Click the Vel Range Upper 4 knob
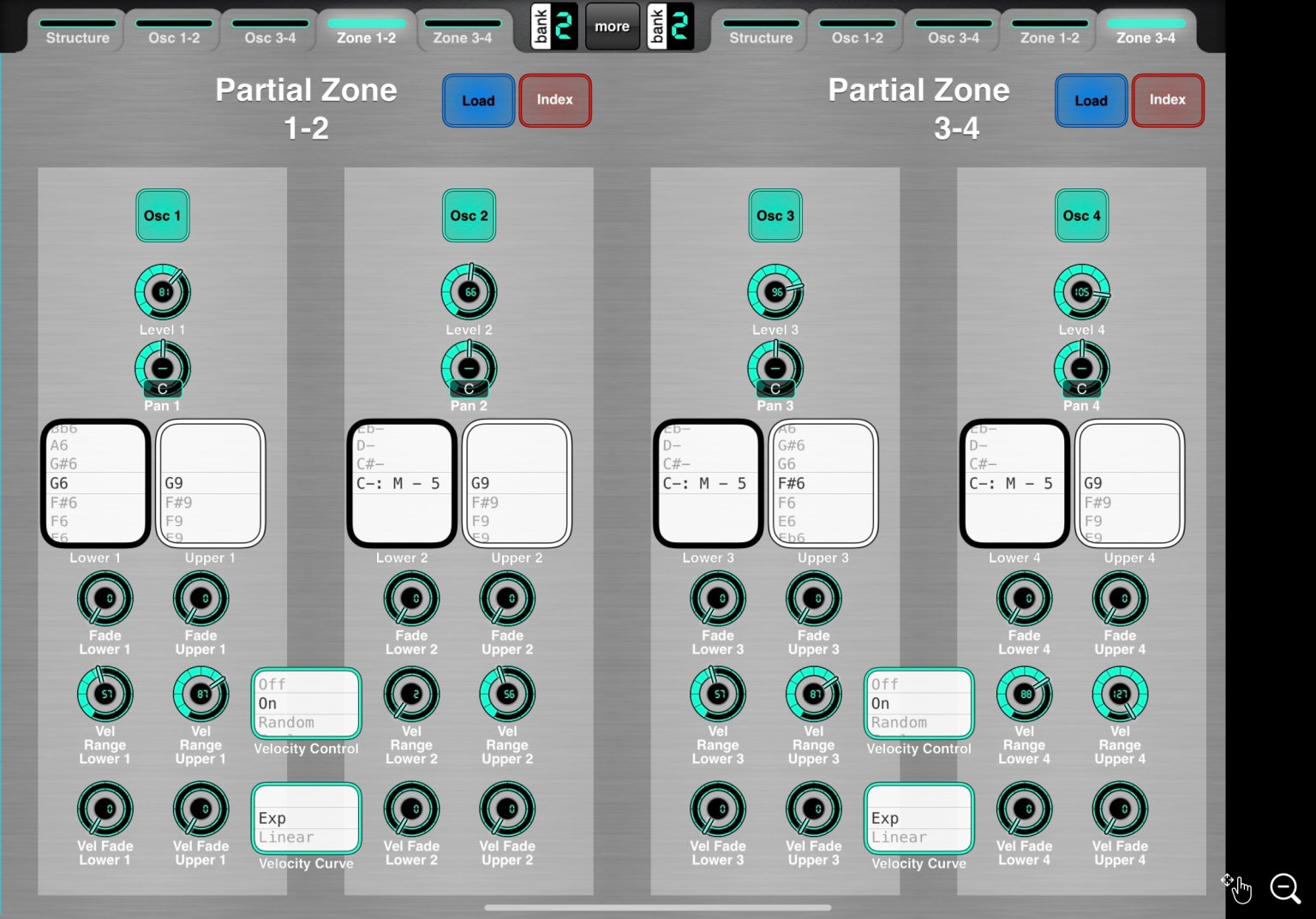This screenshot has height=919, width=1316. [x=1121, y=695]
